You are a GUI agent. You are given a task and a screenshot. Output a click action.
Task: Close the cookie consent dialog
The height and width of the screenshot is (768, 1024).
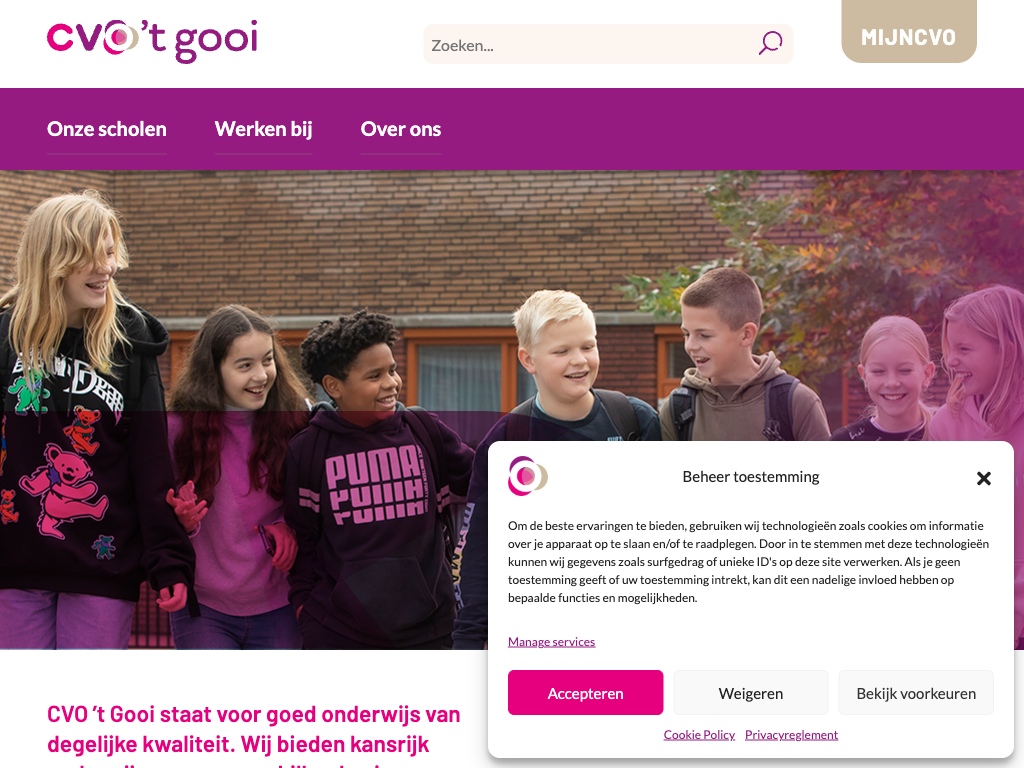tap(984, 479)
